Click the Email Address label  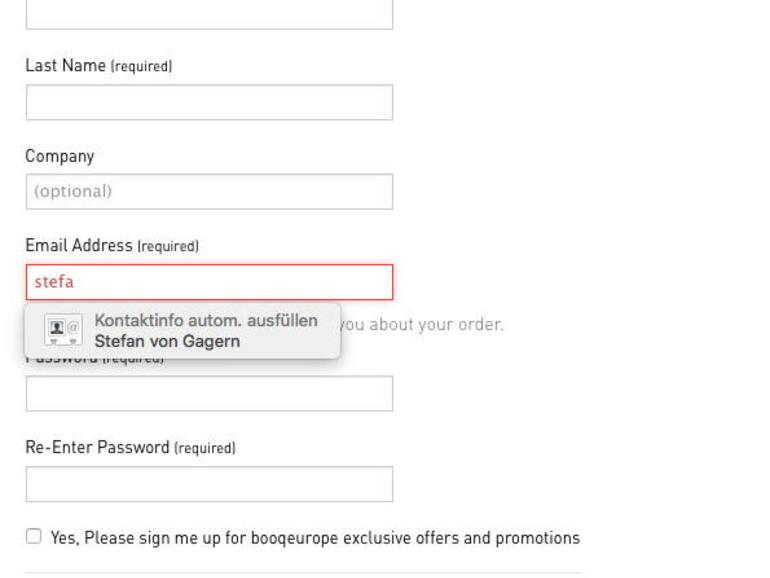coord(79,246)
